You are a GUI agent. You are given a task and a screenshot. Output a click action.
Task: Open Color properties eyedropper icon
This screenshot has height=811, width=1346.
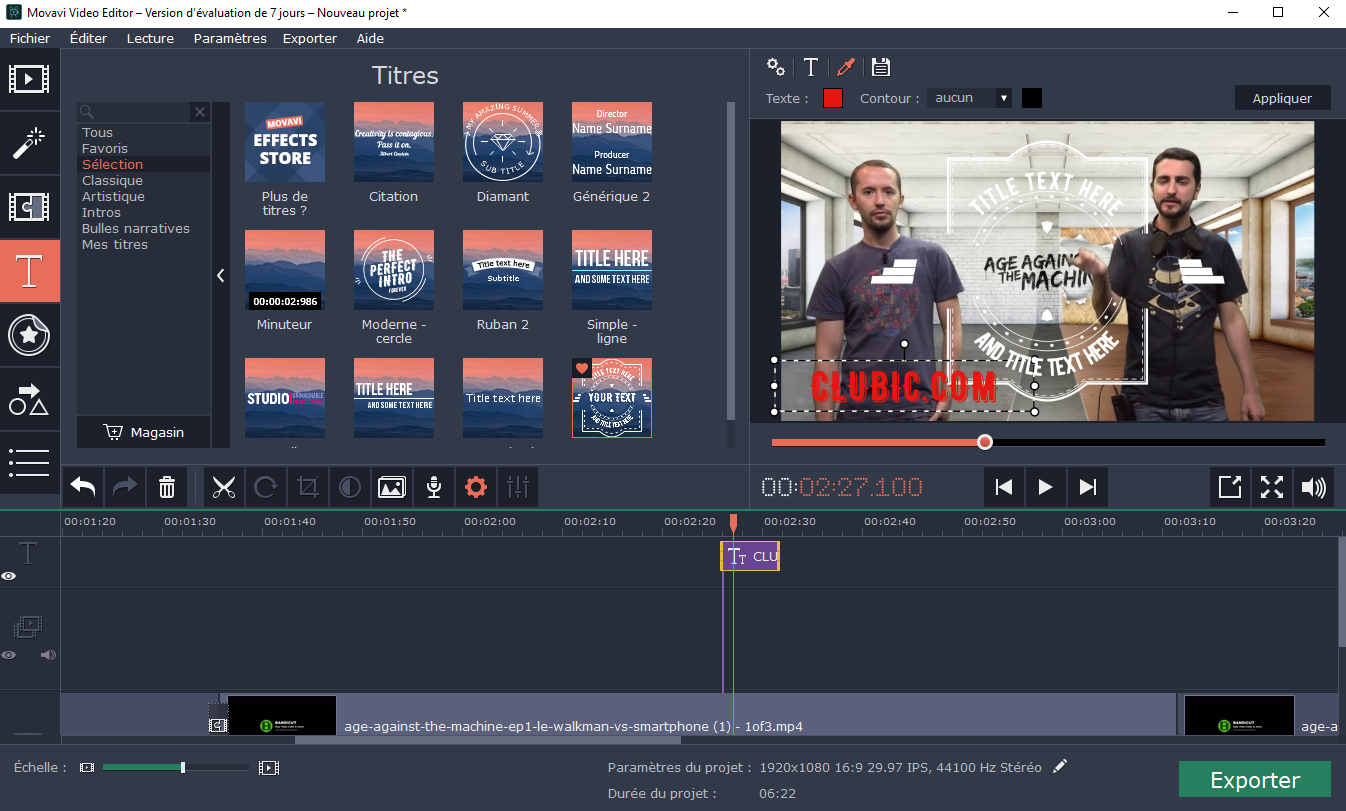pos(846,67)
